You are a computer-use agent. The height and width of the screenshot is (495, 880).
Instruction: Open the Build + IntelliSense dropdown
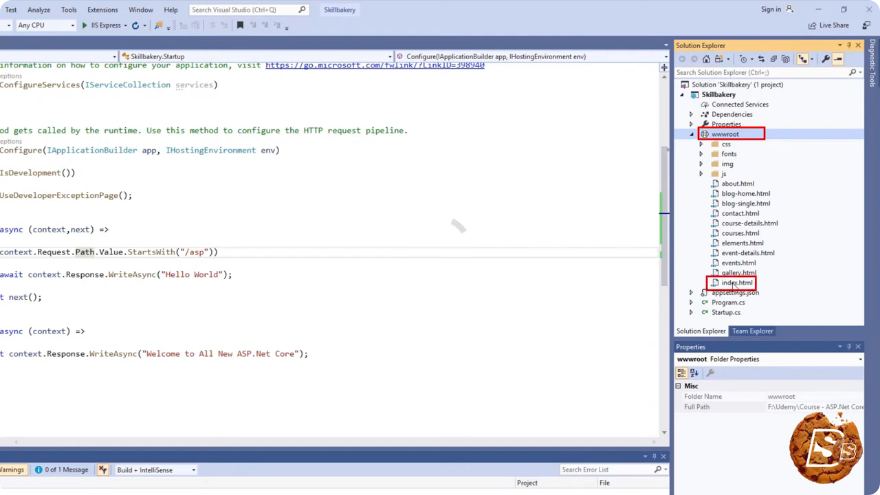pos(156,470)
